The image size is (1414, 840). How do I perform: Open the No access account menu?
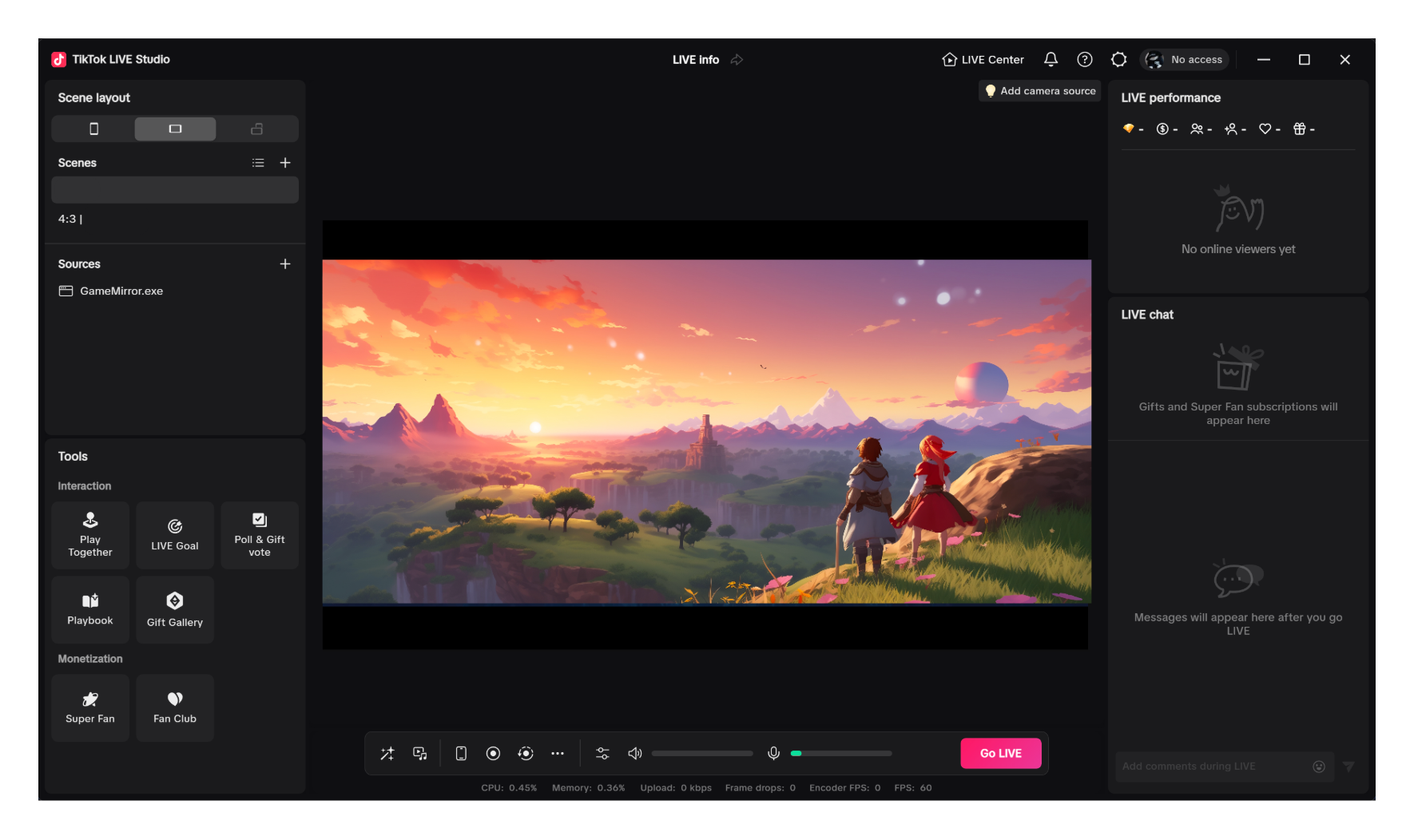[x=1185, y=60]
